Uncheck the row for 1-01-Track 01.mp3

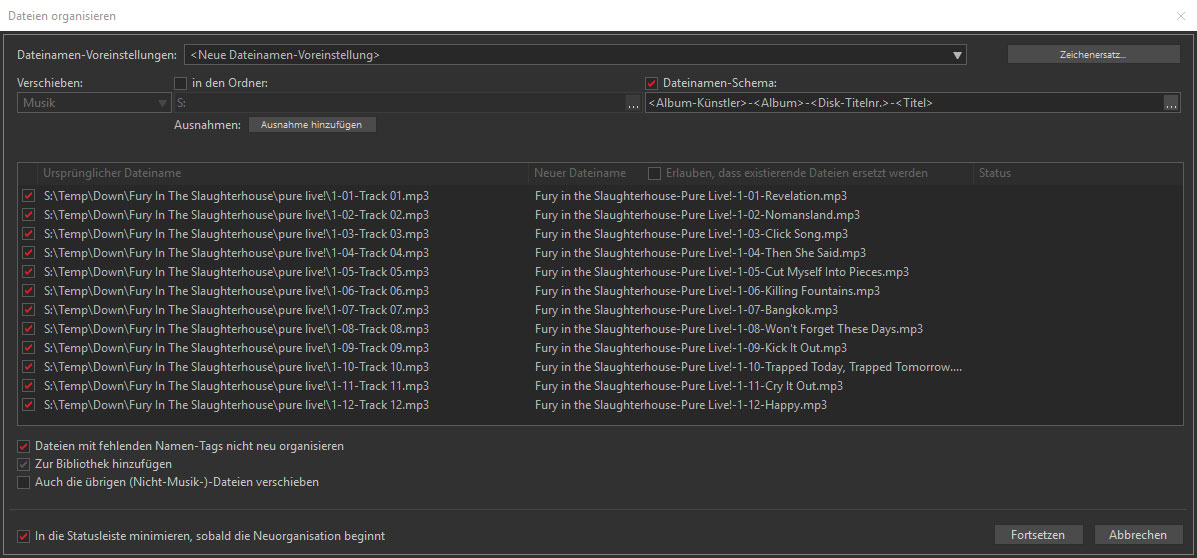(x=29, y=196)
